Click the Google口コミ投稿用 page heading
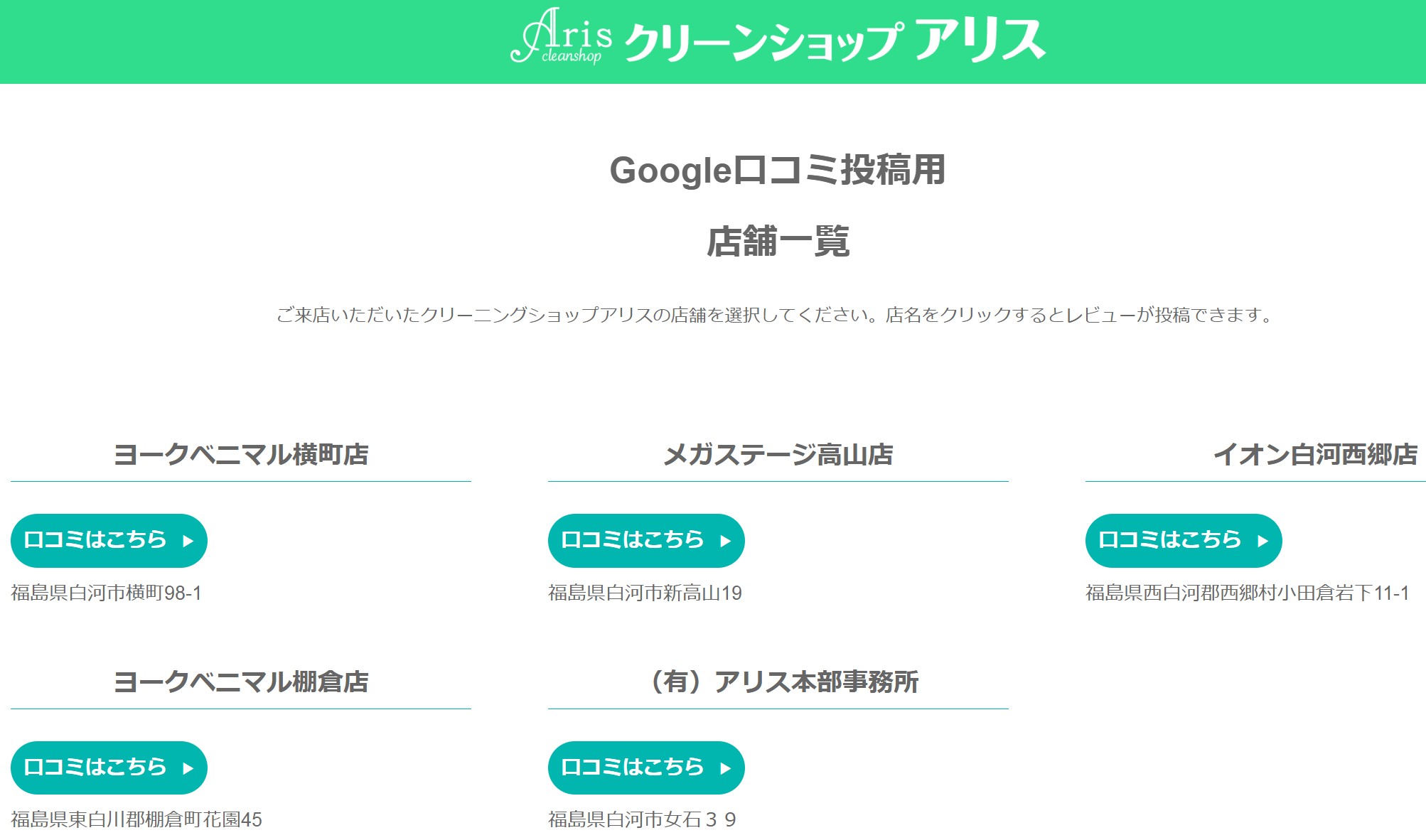This screenshot has width=1426, height=840. (x=778, y=171)
